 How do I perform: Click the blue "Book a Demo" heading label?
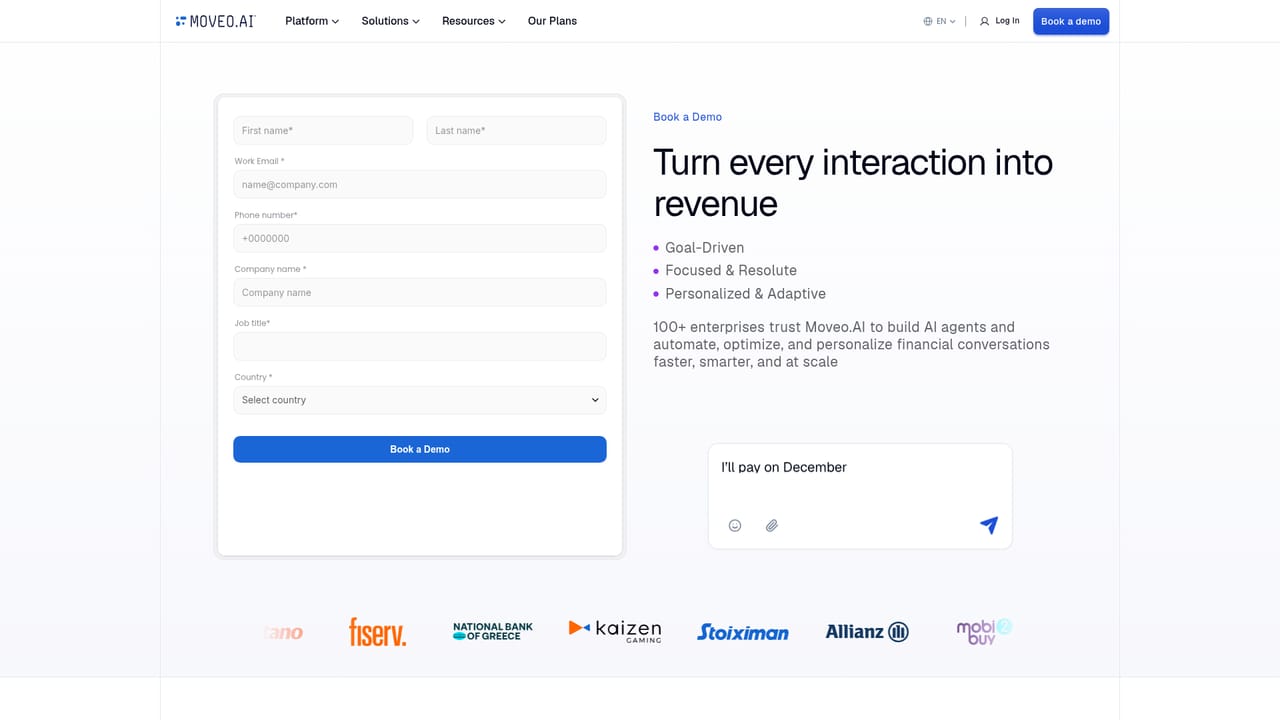pos(688,117)
